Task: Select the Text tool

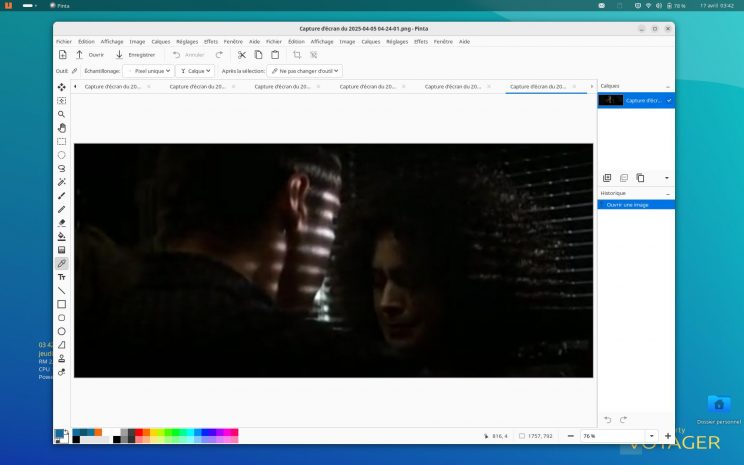Action: point(62,277)
